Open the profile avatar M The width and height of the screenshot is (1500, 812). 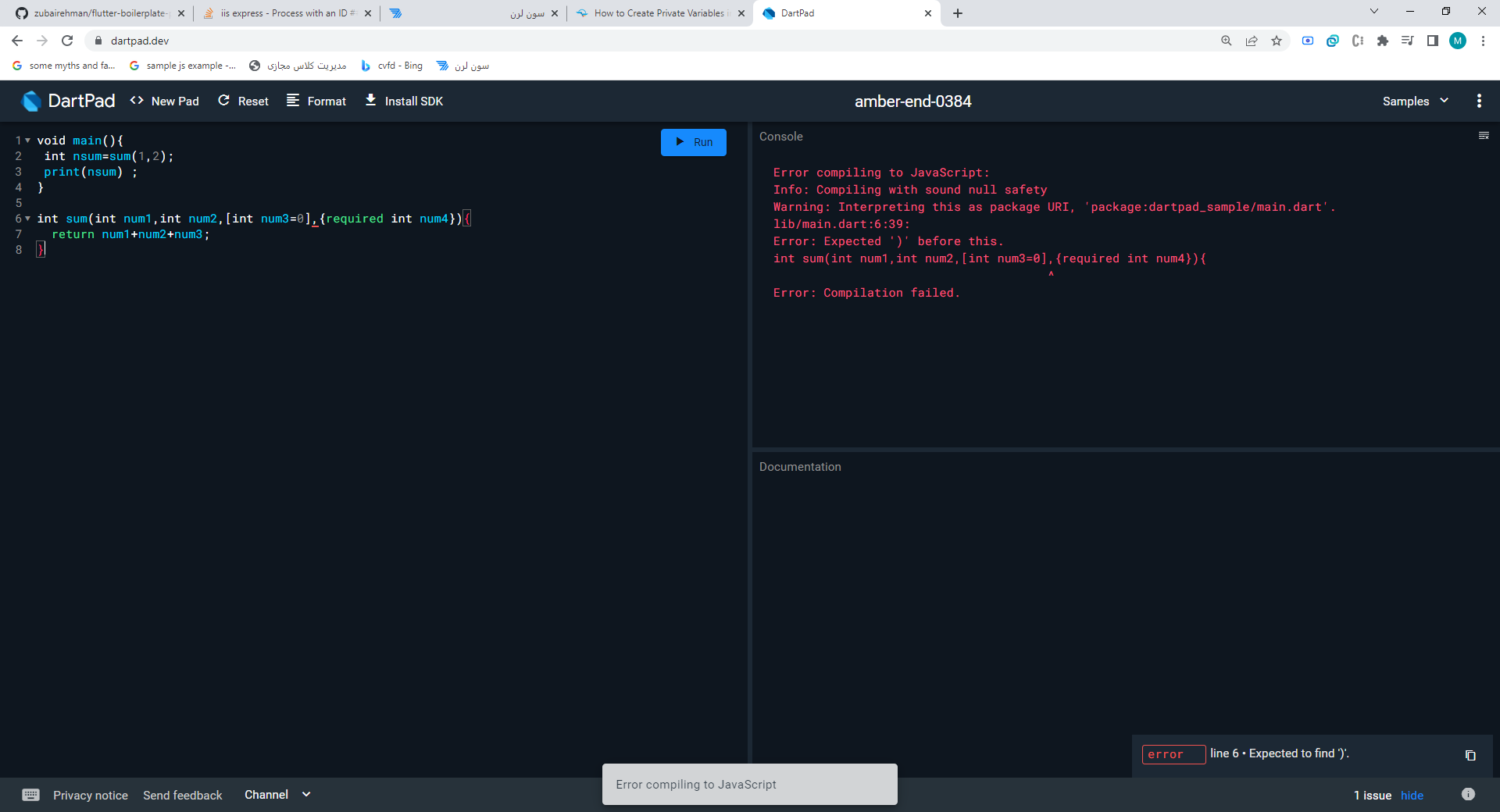1458,41
